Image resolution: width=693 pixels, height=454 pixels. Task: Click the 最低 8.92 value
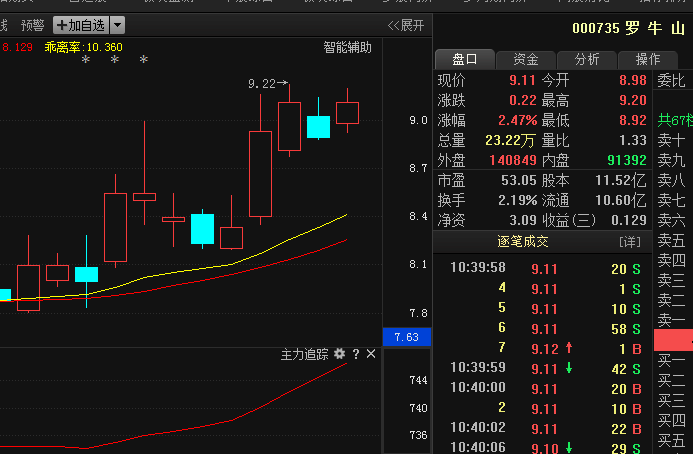(x=633, y=120)
